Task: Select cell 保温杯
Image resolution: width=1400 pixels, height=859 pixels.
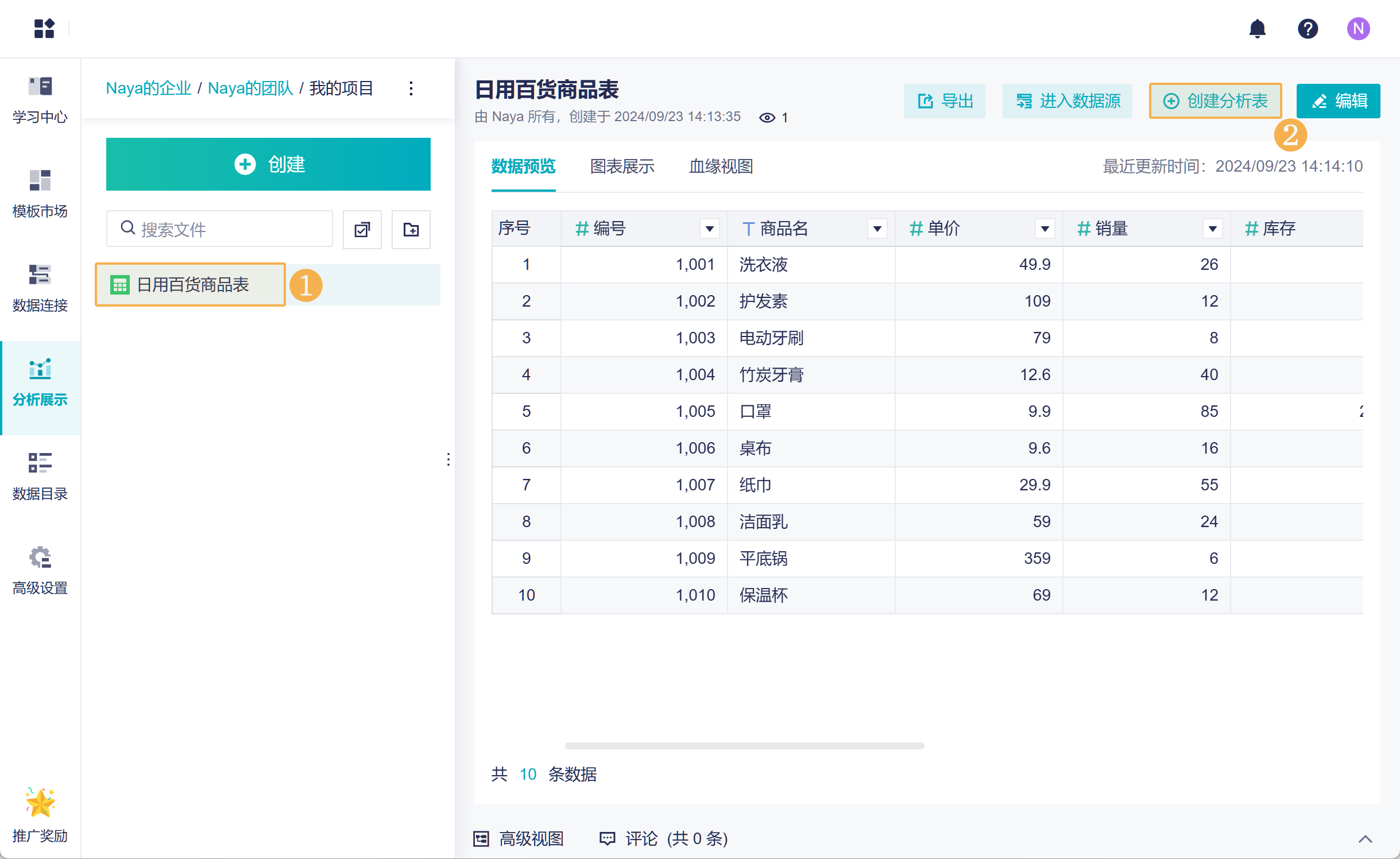Action: pyautogui.click(x=811, y=595)
